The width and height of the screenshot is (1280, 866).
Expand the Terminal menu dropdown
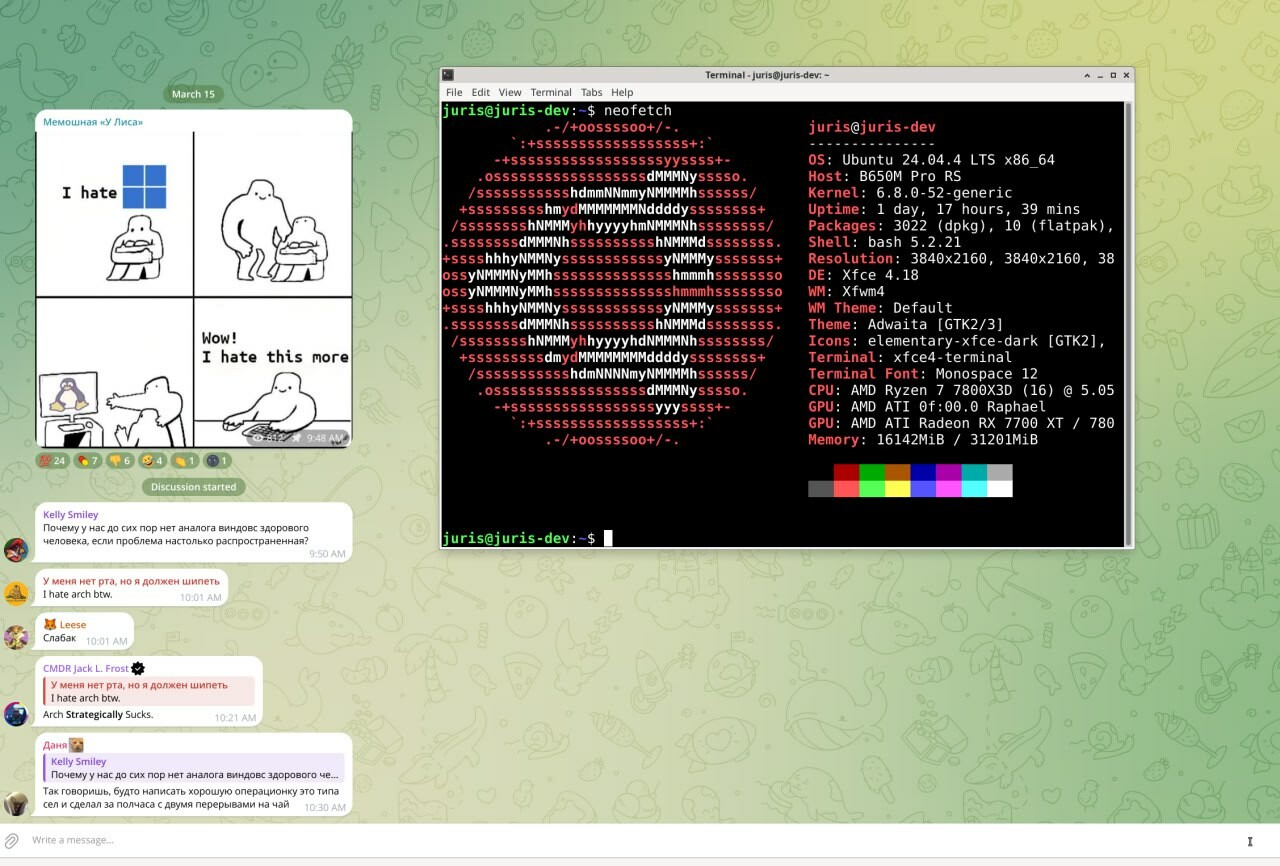point(551,92)
